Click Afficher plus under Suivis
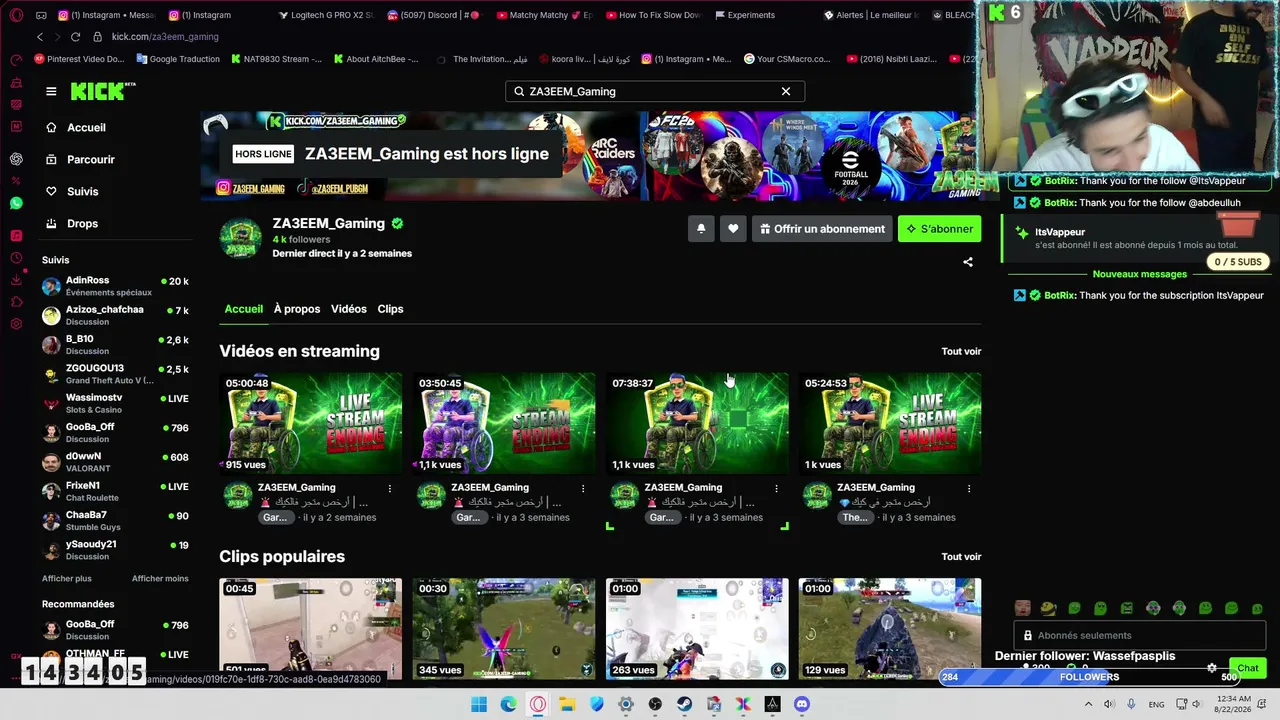Viewport: 1280px width, 720px height. click(66, 578)
